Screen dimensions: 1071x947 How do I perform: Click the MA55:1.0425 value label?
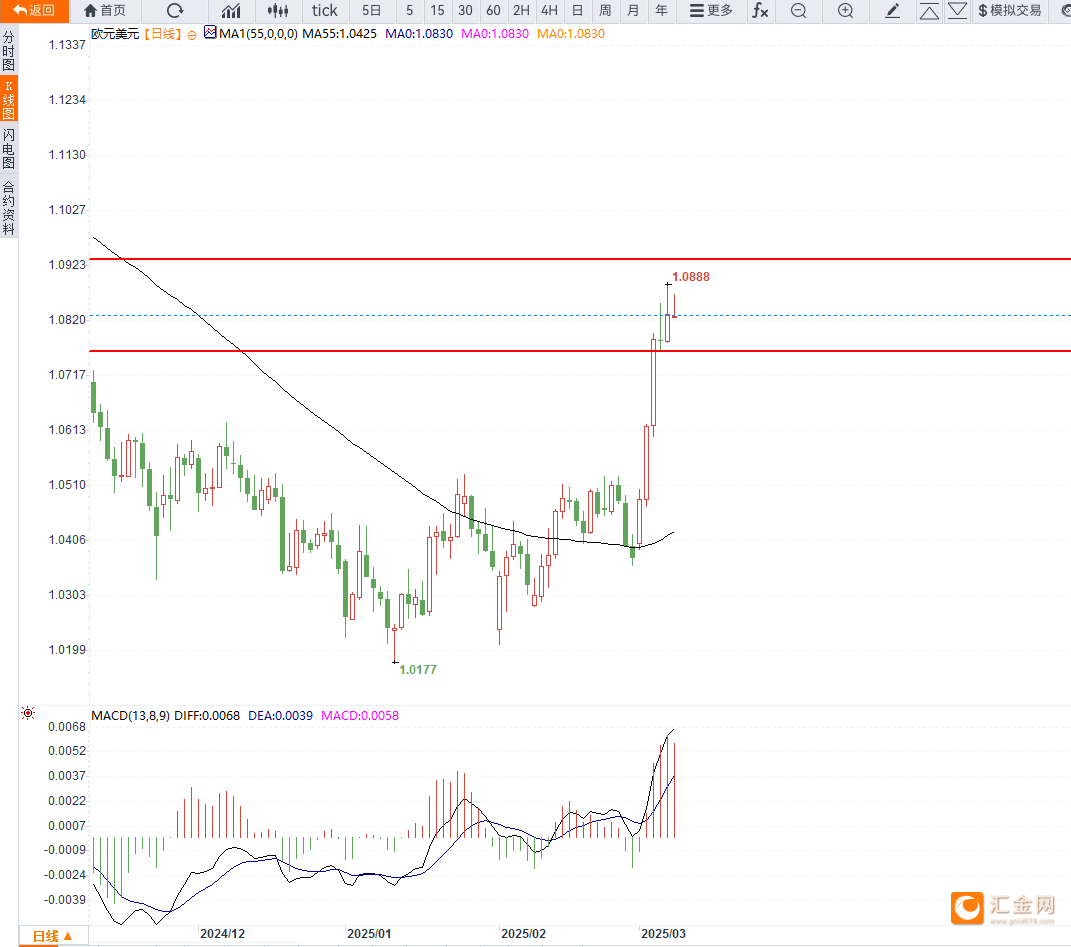coord(339,33)
